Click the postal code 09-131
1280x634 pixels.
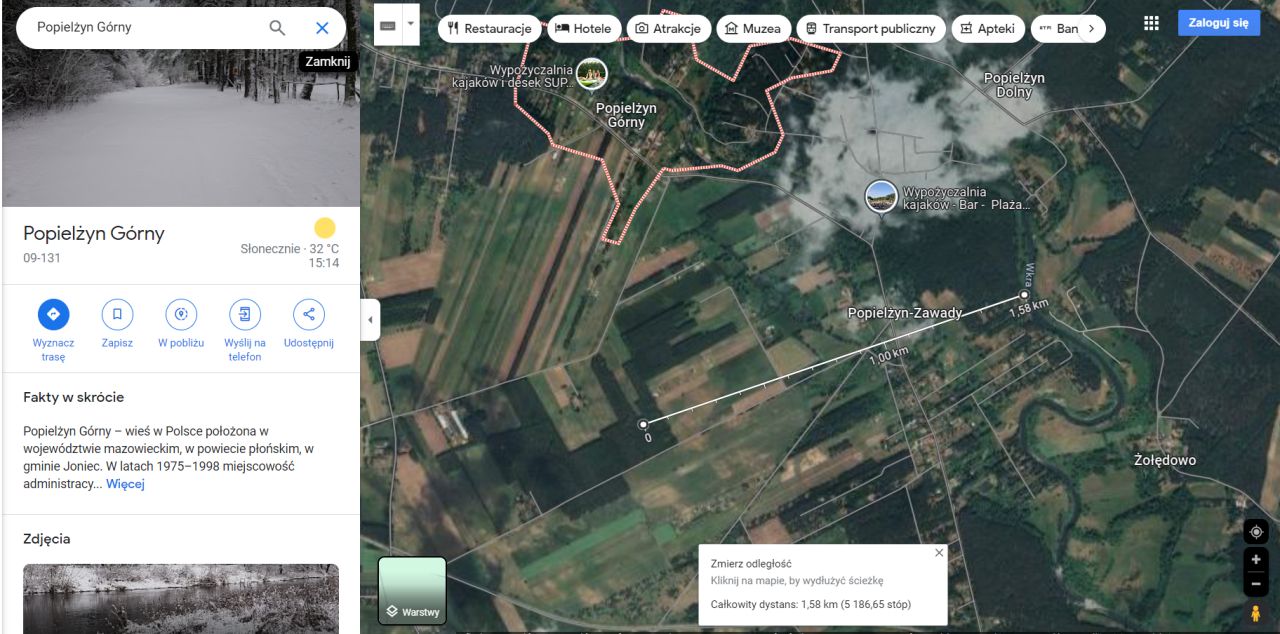coord(41,258)
